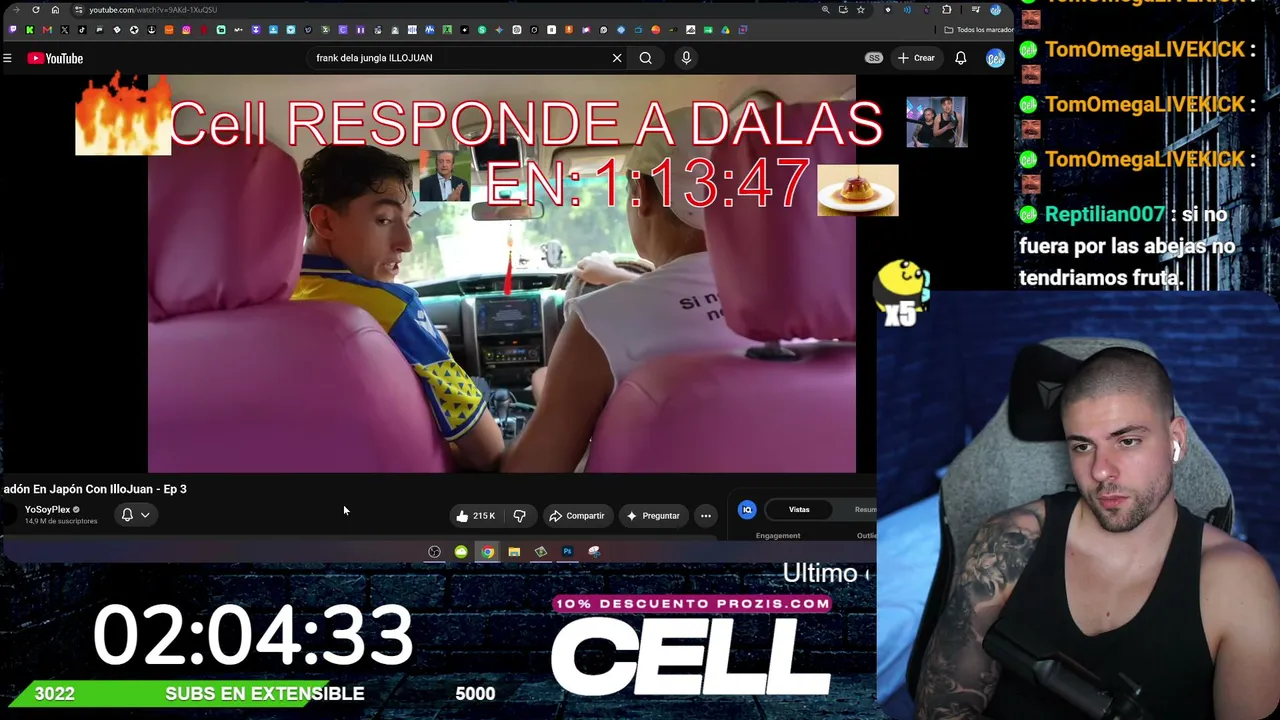This screenshot has width=1280, height=720.
Task: Click the Gmail bookmark in the bookmarks bar
Action: [x=47, y=30]
